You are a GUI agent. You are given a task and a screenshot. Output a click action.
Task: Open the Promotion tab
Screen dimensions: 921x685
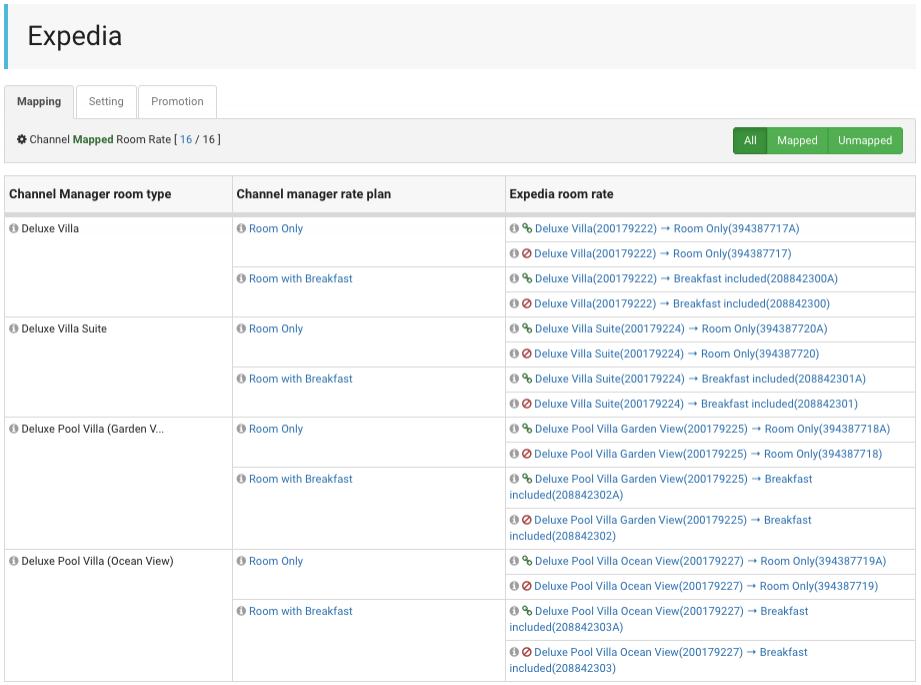[x=177, y=102]
